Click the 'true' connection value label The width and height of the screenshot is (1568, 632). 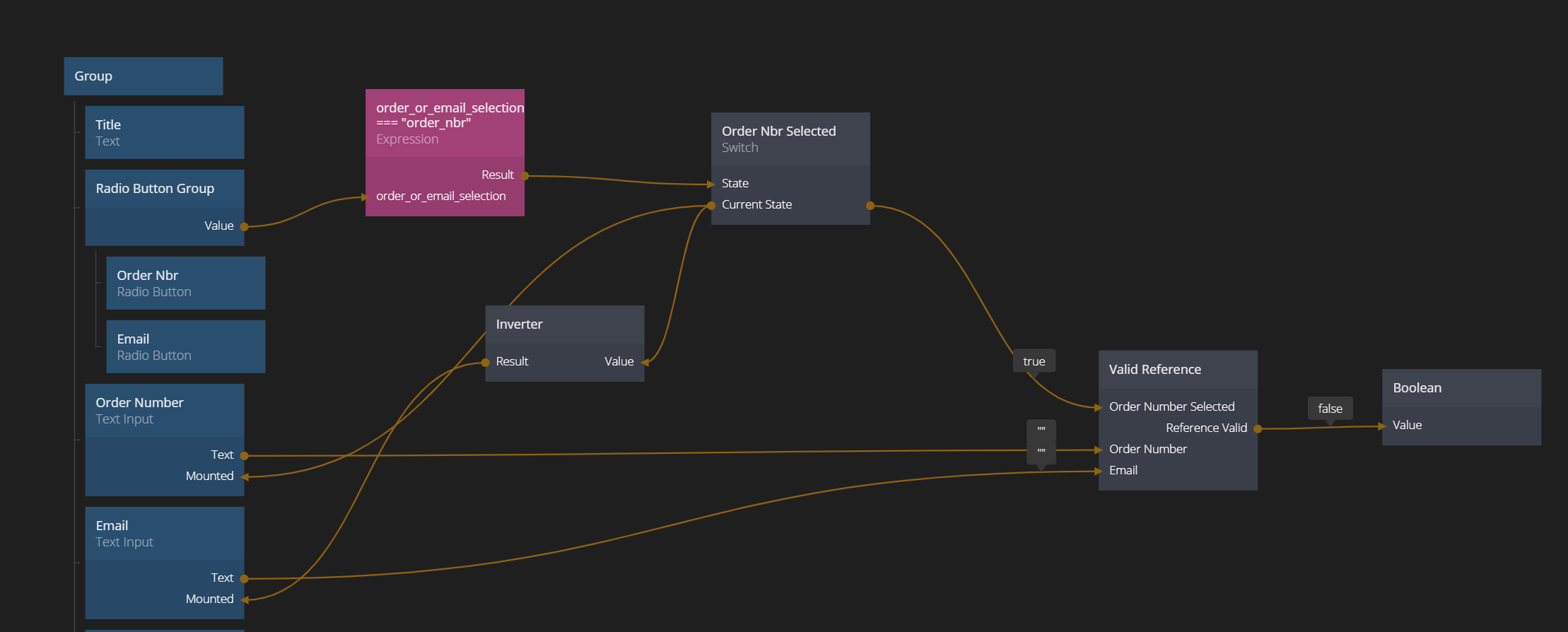(1034, 361)
